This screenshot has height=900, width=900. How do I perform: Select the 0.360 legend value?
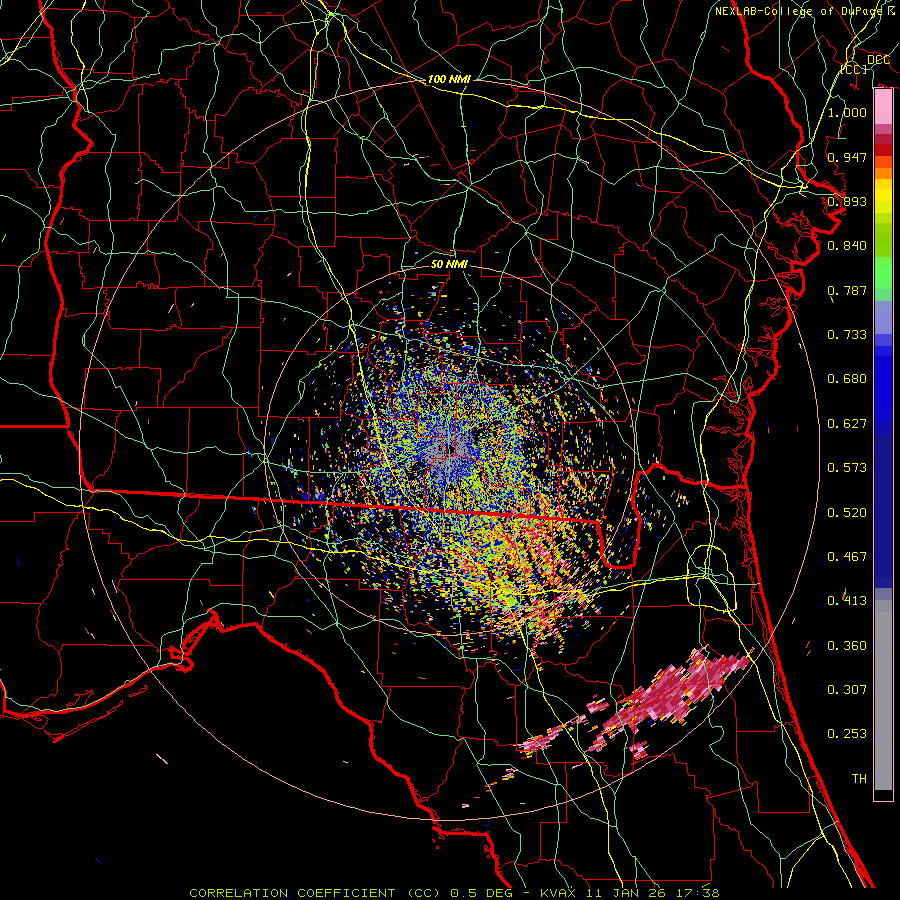(x=847, y=646)
